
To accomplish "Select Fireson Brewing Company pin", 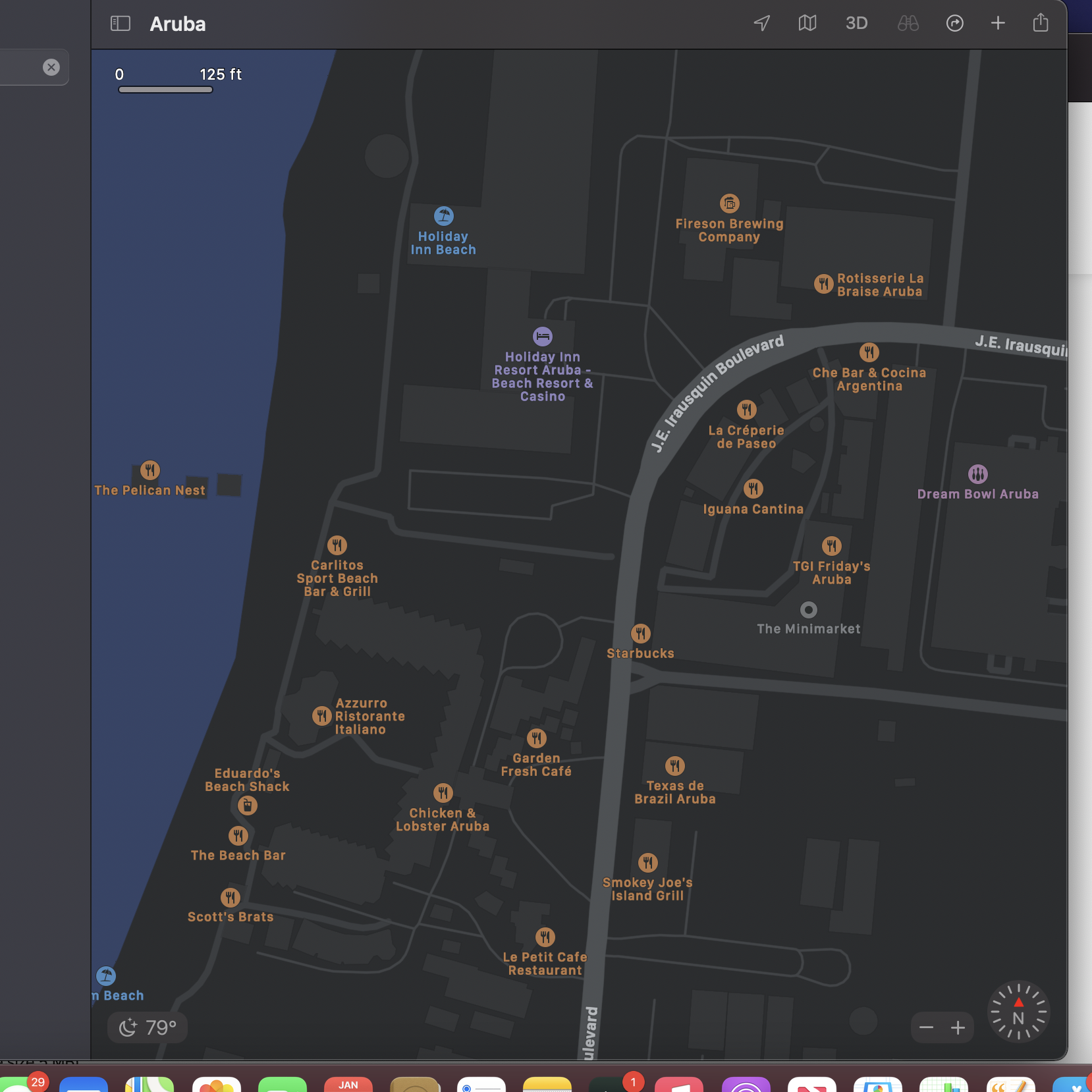I will pyautogui.click(x=730, y=204).
